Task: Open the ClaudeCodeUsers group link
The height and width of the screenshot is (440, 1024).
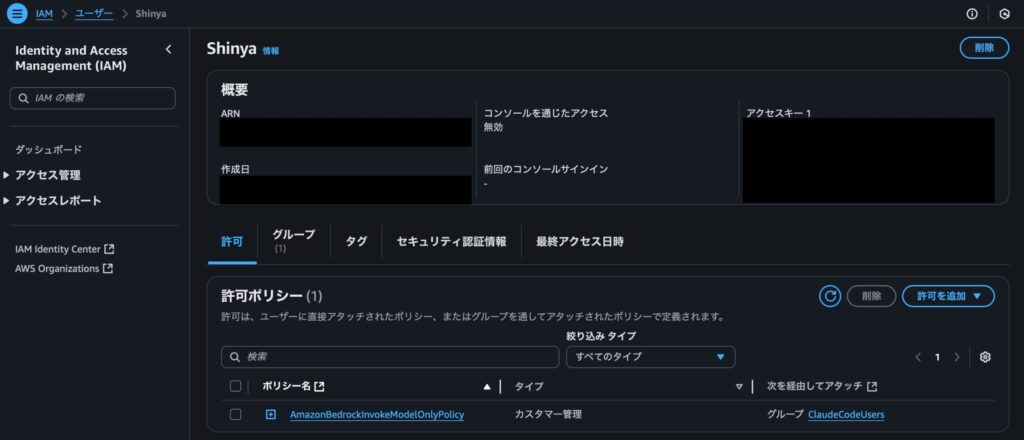Action: 846,415
